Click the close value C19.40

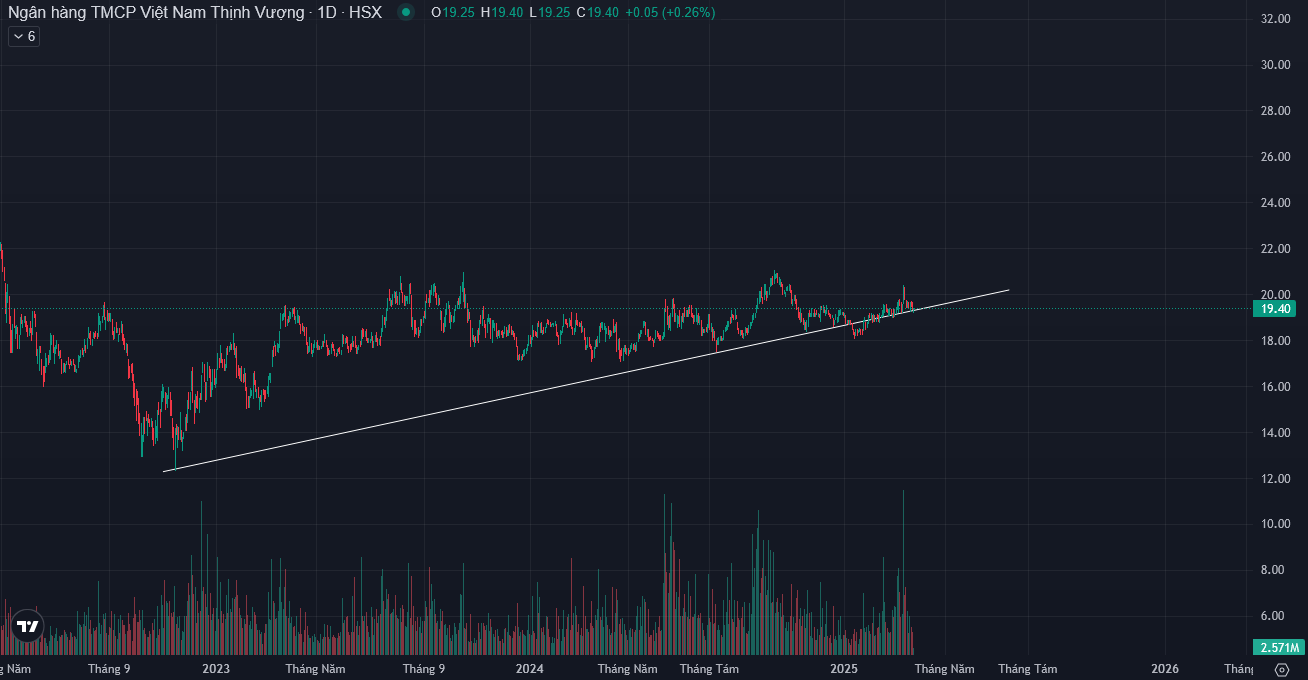coord(596,12)
